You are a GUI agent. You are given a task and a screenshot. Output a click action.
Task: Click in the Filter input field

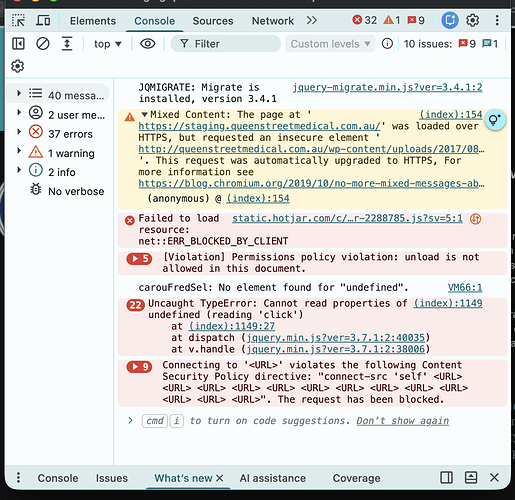[226, 44]
